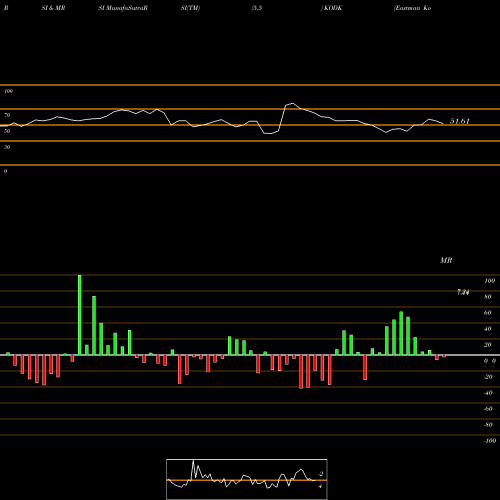Screen dimensions: 500x500
Task: Click the RSI line's highest peak above 70
Action: (x=292, y=104)
